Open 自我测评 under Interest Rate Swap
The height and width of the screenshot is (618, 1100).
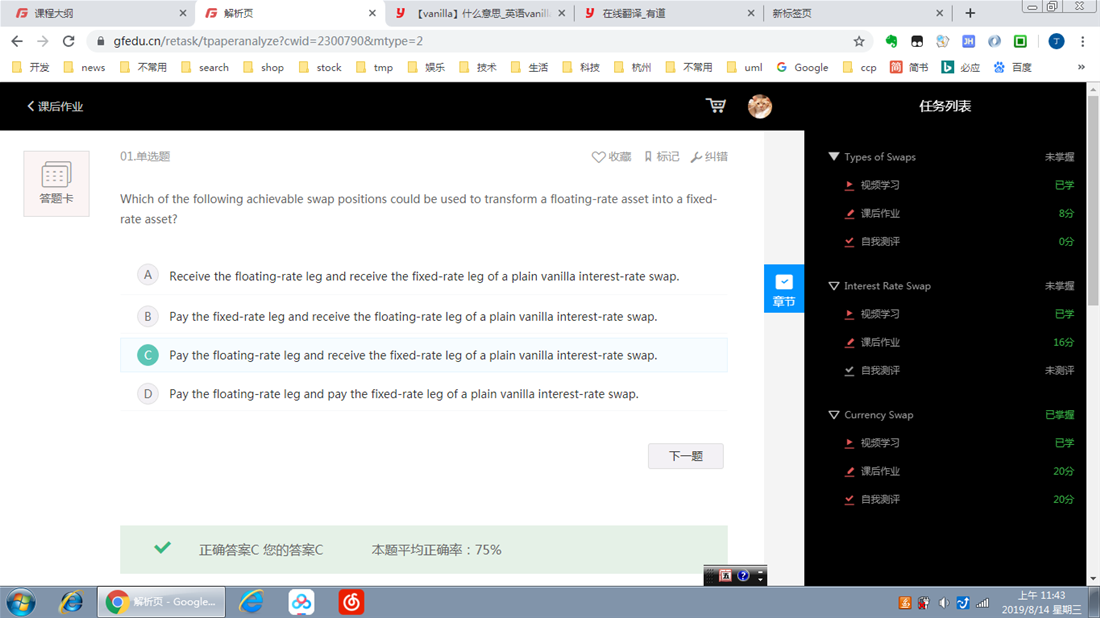(880, 370)
